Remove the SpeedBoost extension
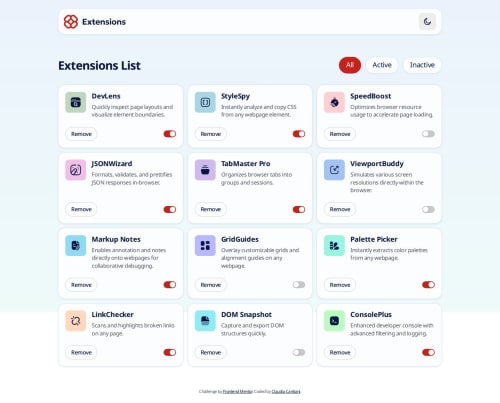The width and height of the screenshot is (500, 403). pyautogui.click(x=340, y=134)
